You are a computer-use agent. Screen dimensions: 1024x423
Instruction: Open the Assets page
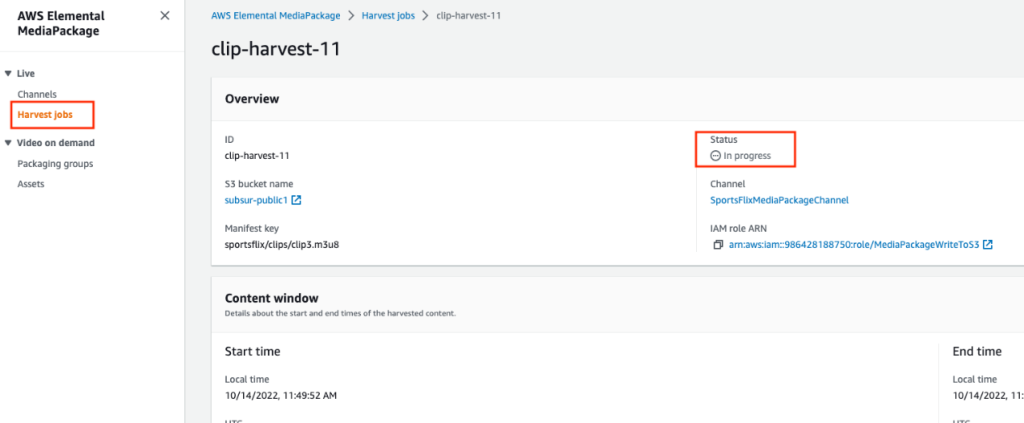tap(31, 184)
